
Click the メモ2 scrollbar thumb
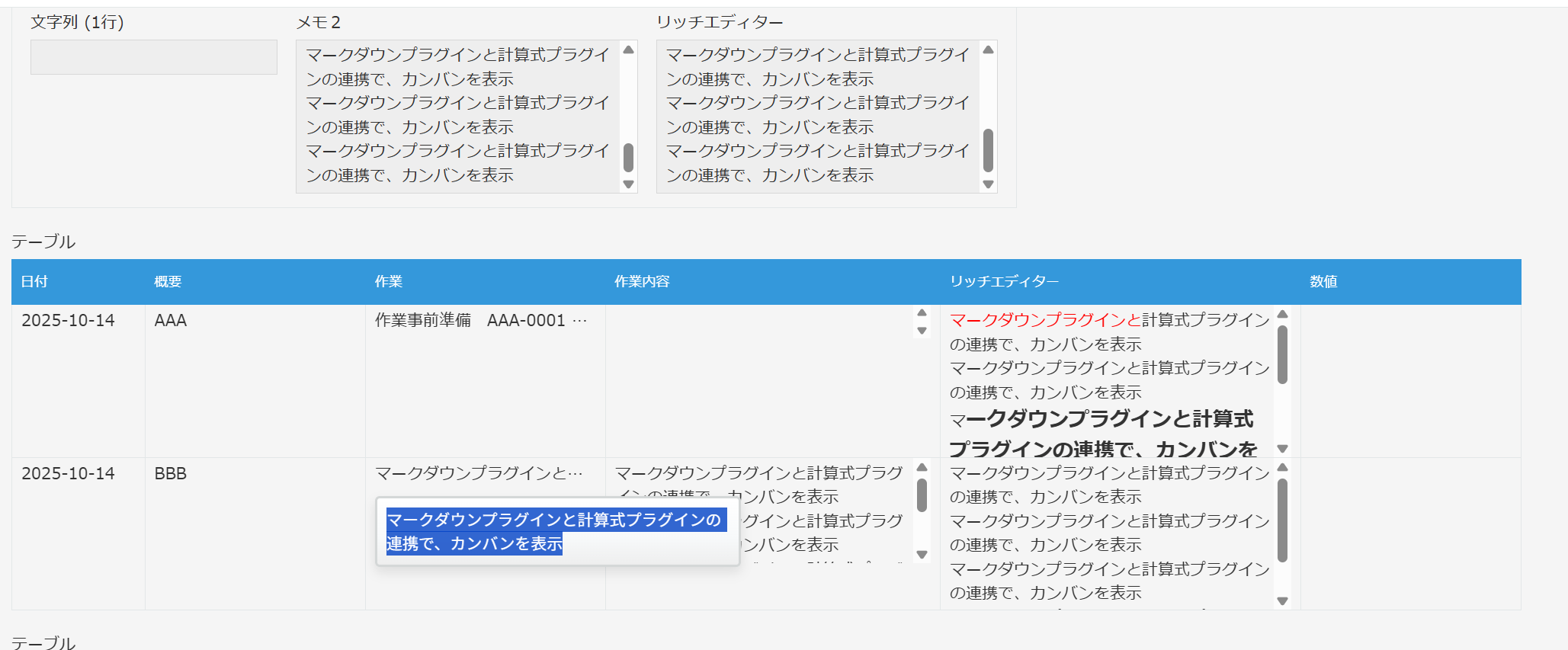pyautogui.click(x=628, y=157)
